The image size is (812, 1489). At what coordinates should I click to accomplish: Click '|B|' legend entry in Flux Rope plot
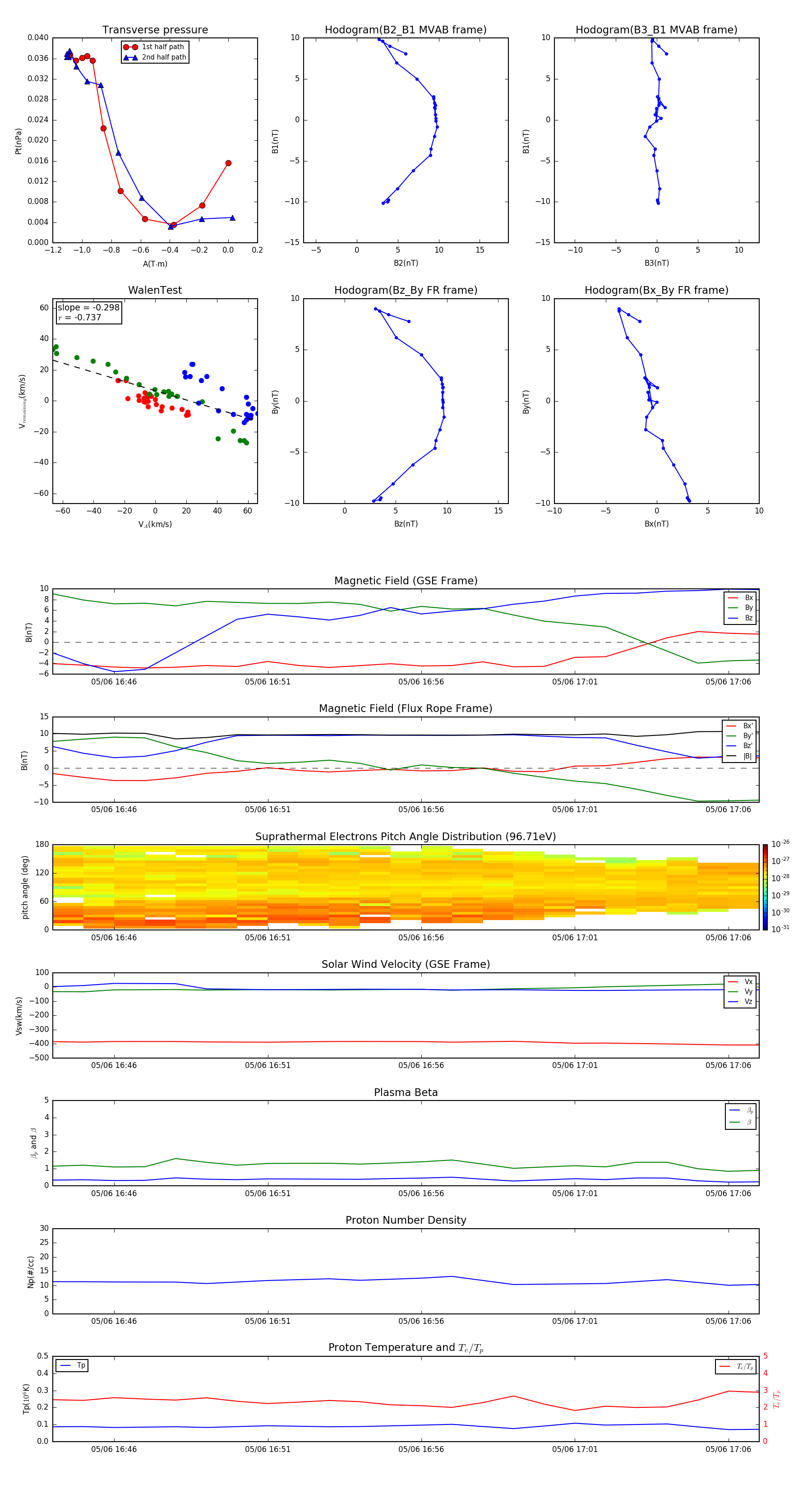click(739, 756)
